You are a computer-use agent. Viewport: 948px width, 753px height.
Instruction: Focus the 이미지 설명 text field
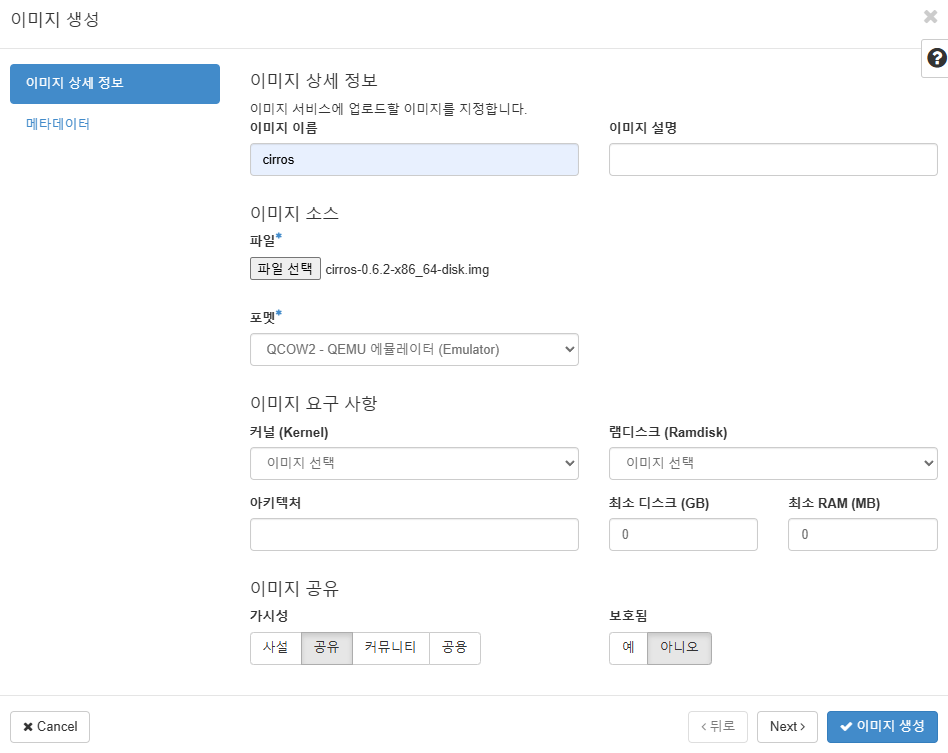coord(773,160)
